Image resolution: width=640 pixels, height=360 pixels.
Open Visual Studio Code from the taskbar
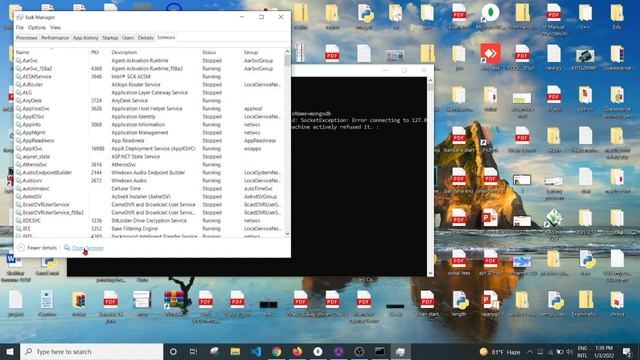(256, 351)
